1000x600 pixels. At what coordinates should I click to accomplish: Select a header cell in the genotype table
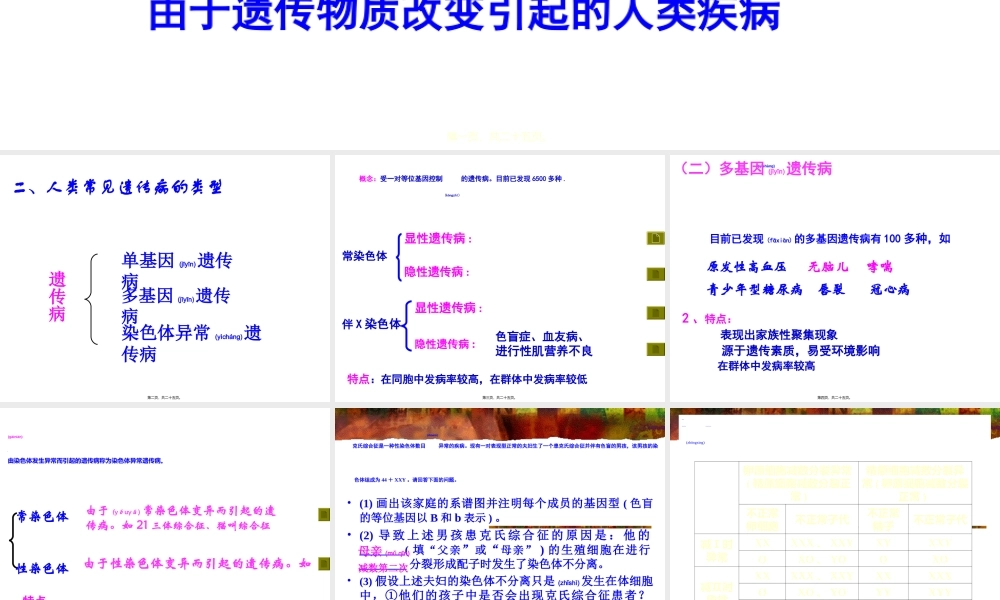pos(800,480)
